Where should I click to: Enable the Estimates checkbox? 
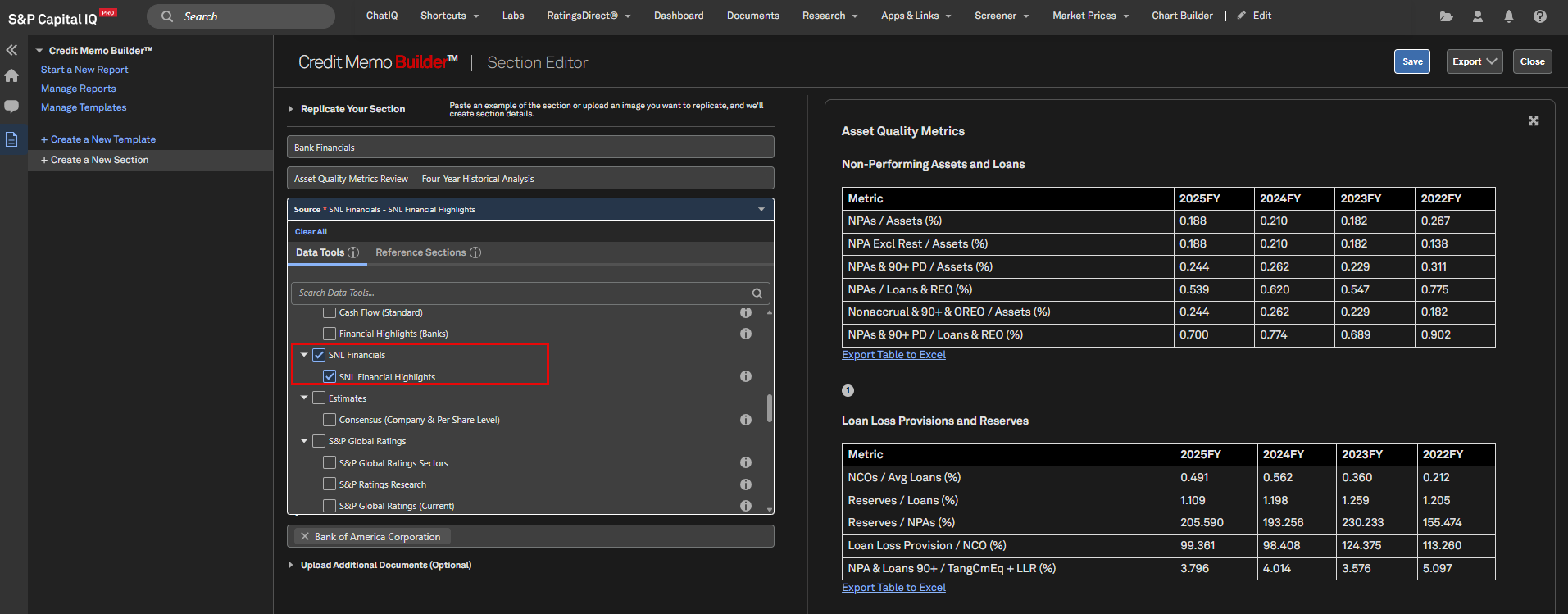coord(319,398)
